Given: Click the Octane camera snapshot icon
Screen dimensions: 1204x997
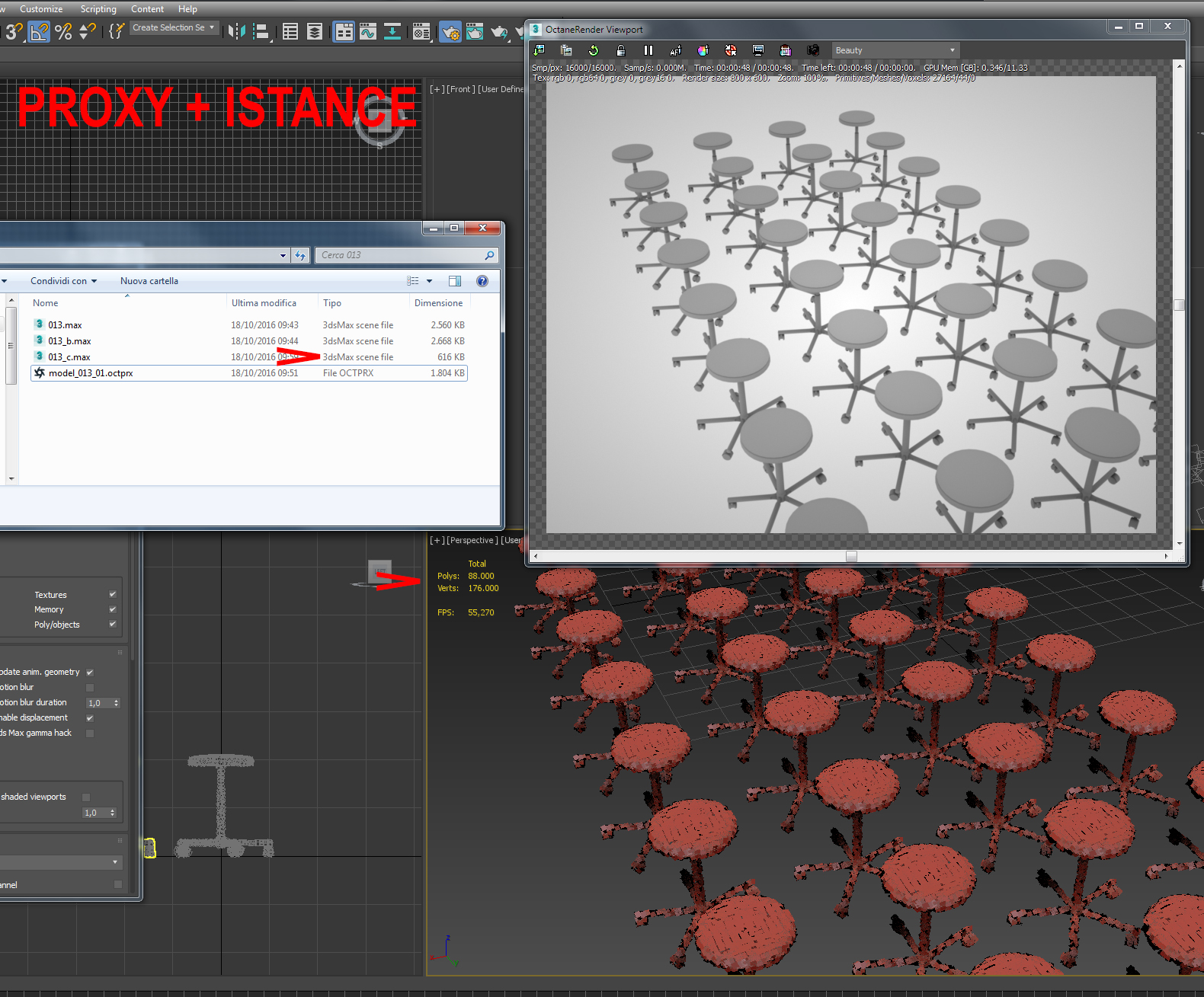Looking at the screenshot, I should pyautogui.click(x=813, y=50).
